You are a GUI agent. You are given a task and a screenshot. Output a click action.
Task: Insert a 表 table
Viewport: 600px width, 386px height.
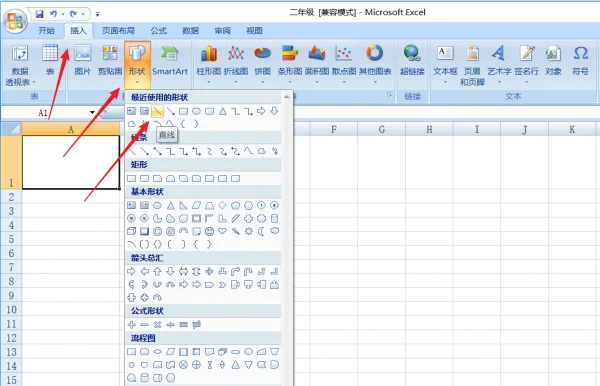[50, 60]
